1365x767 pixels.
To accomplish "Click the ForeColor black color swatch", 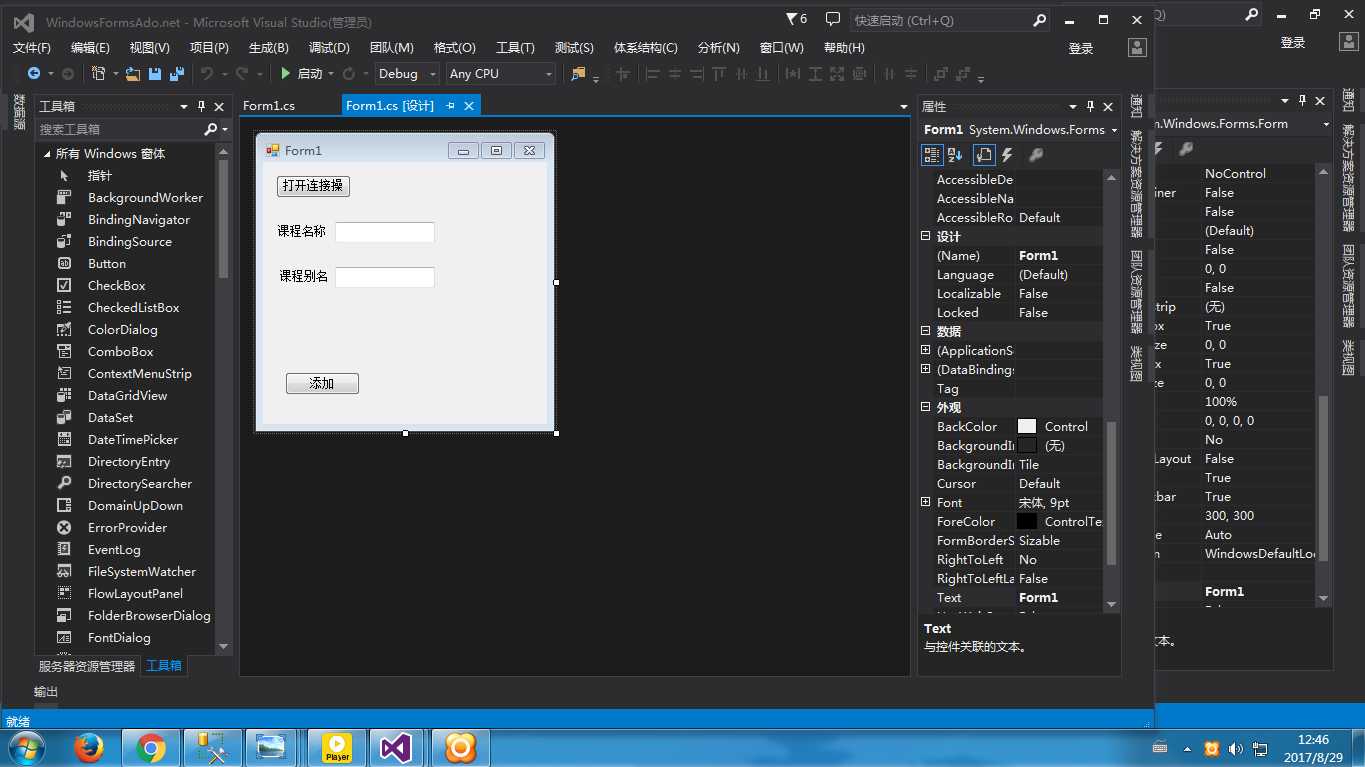I will [x=1027, y=522].
